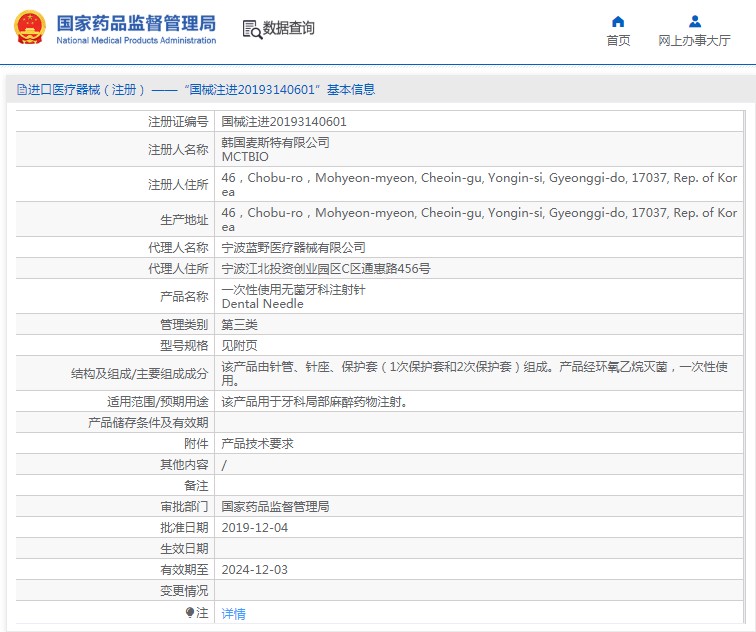The width and height of the screenshot is (756, 632).
Task: Click the agent name 宁波蓝野医疗器械有限公司
Action: [293, 247]
